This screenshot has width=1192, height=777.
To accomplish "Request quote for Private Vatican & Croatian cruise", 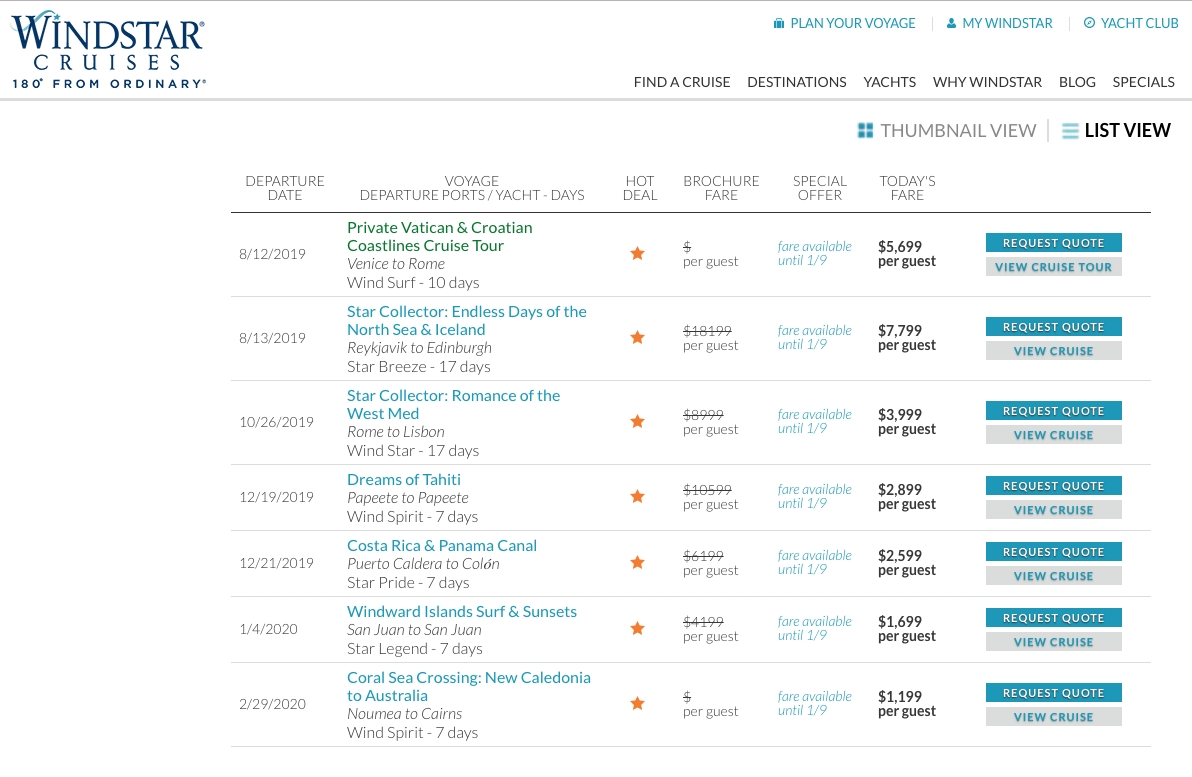I will 1054,243.
